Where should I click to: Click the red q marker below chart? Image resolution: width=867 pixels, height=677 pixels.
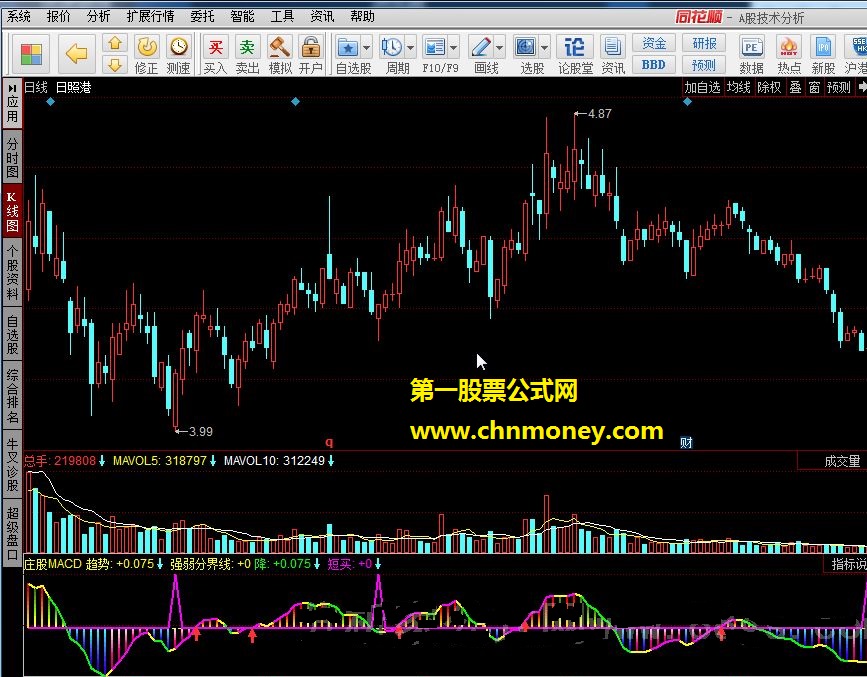(x=329, y=442)
